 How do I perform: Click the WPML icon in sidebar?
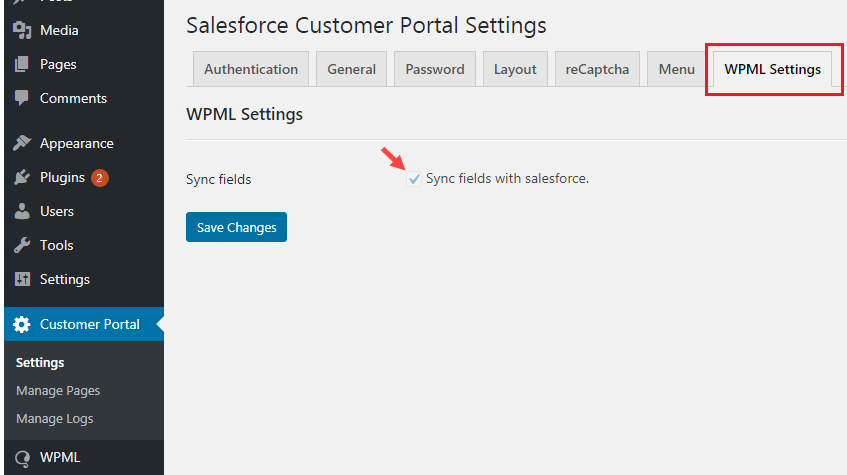(21, 458)
